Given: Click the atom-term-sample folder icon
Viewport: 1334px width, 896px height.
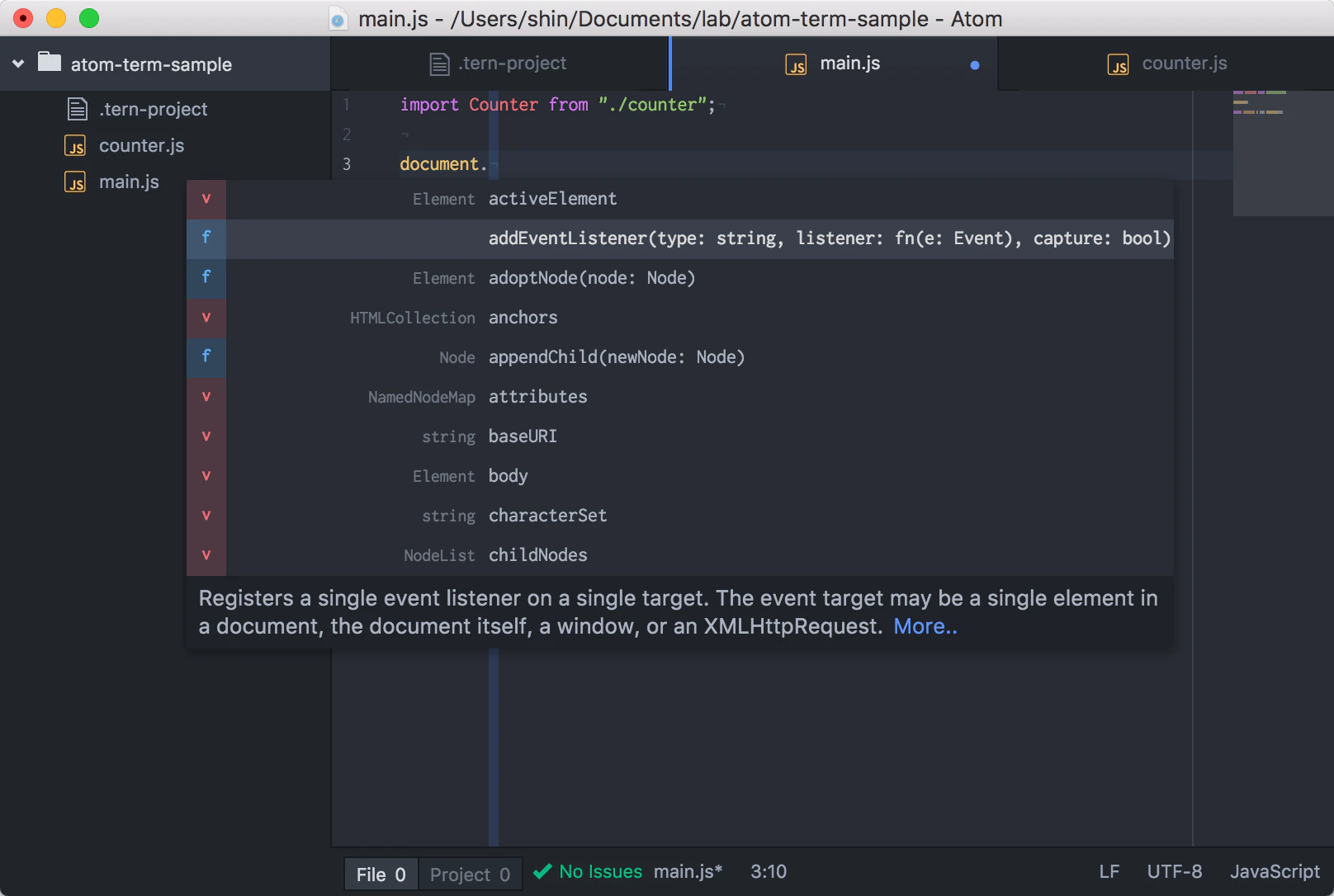Looking at the screenshot, I should coord(50,63).
